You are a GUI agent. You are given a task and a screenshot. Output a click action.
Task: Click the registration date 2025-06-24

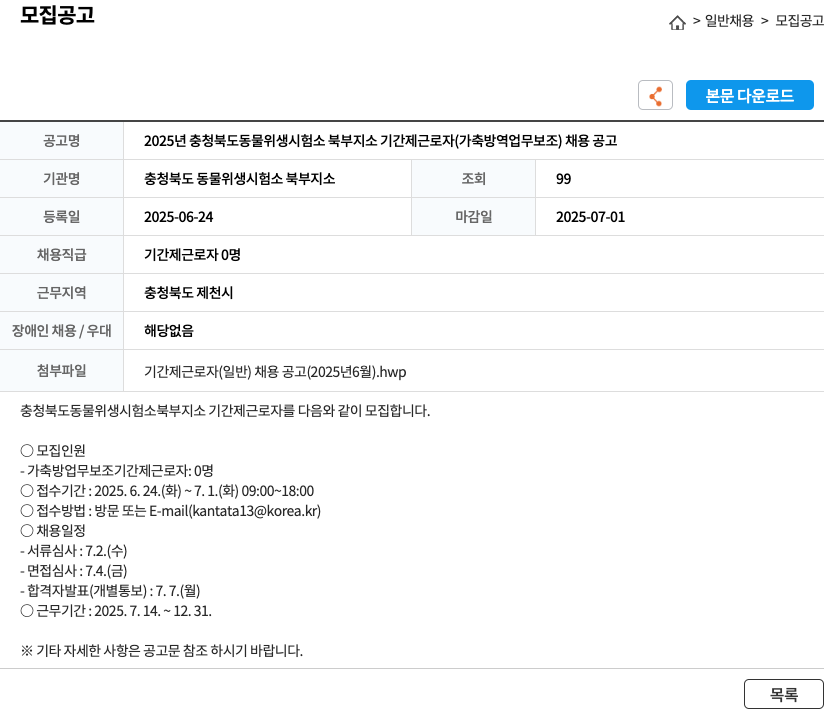(179, 217)
